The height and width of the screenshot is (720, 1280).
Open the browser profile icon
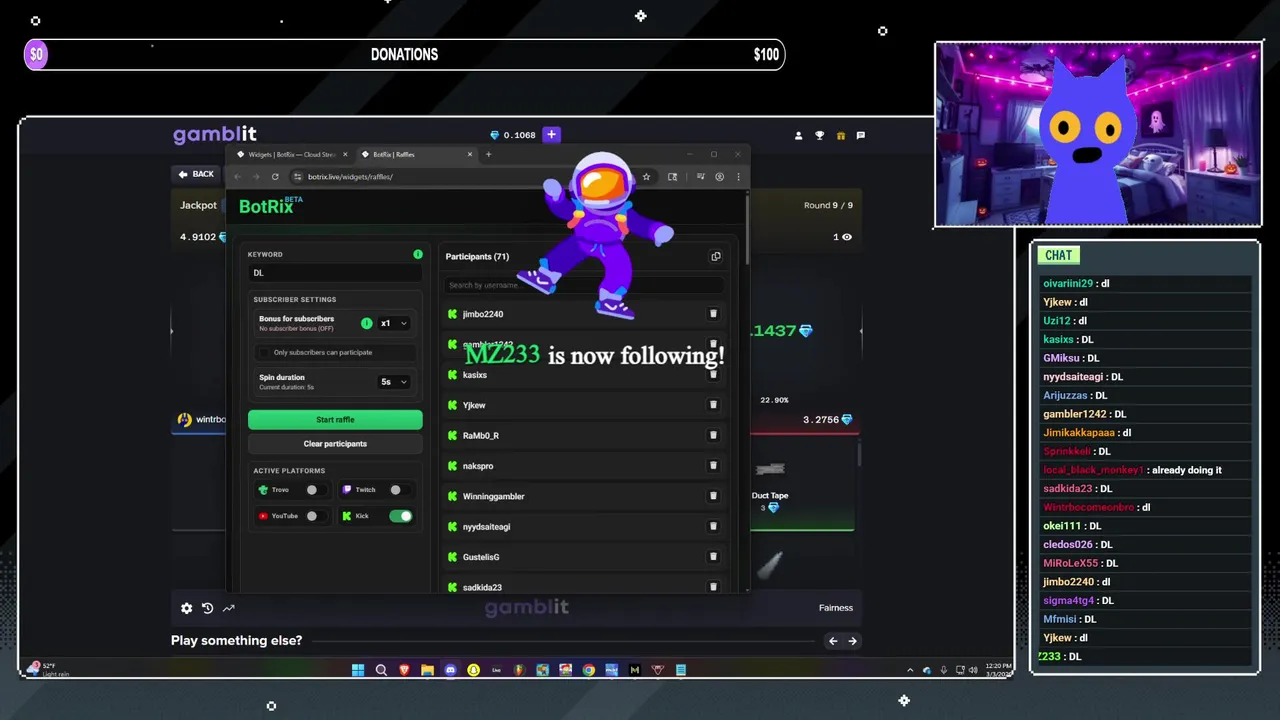click(719, 177)
